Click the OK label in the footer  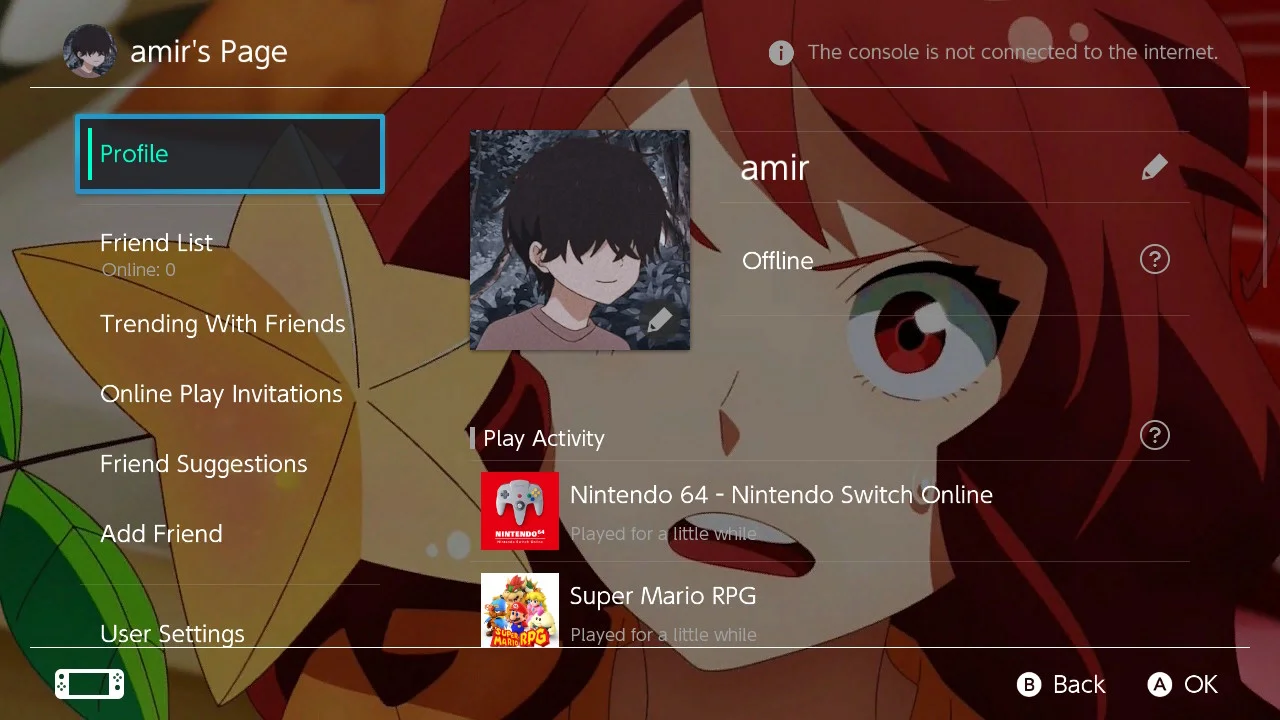click(x=1201, y=685)
